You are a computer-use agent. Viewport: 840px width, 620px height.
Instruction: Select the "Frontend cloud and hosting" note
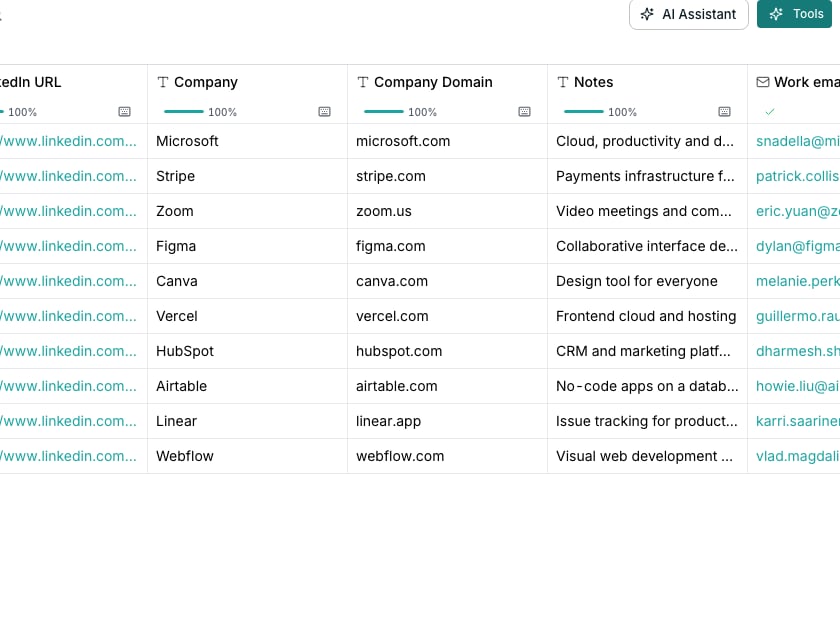click(647, 316)
